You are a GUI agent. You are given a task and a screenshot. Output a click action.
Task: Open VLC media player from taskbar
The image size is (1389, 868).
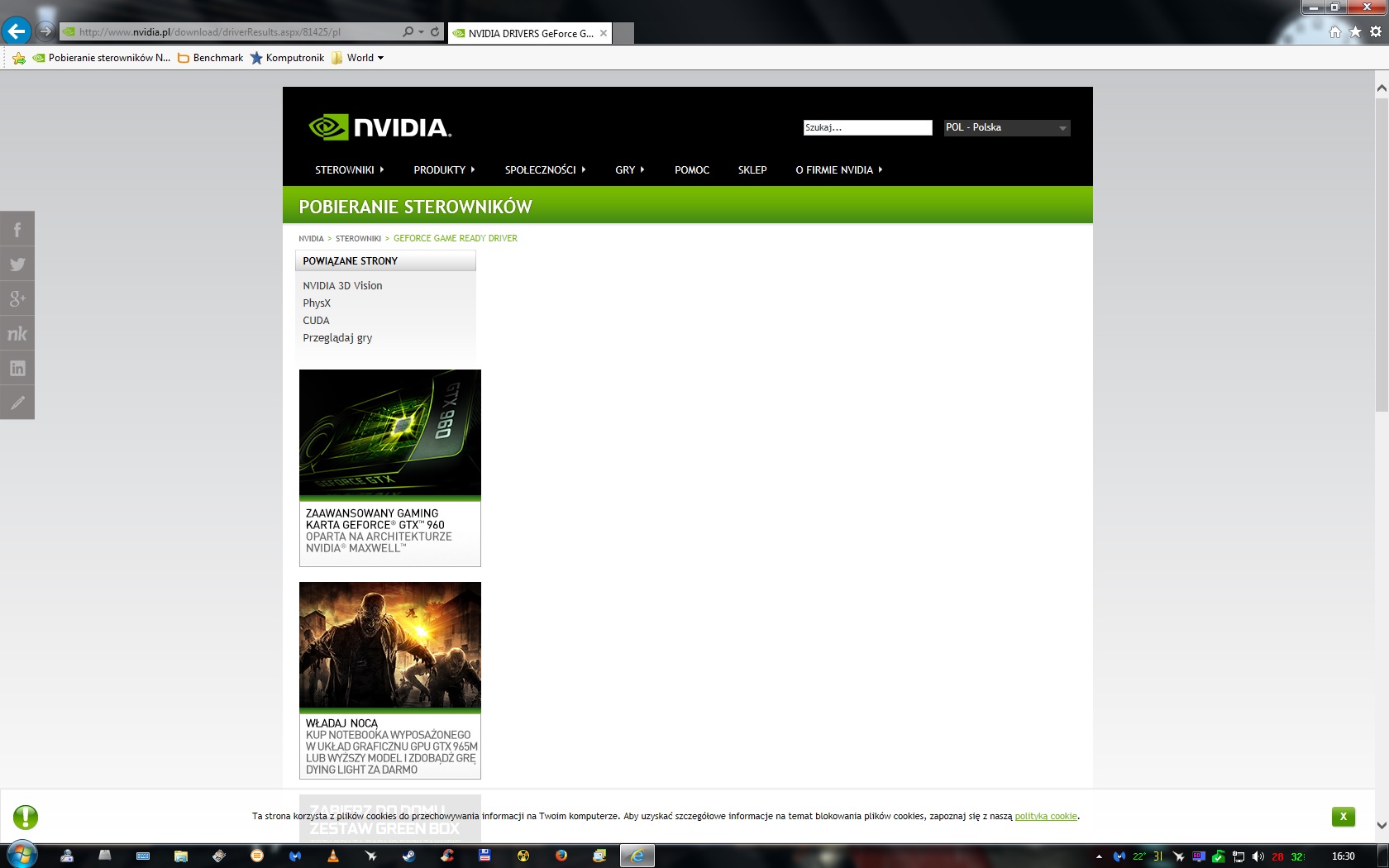pyautogui.click(x=333, y=856)
